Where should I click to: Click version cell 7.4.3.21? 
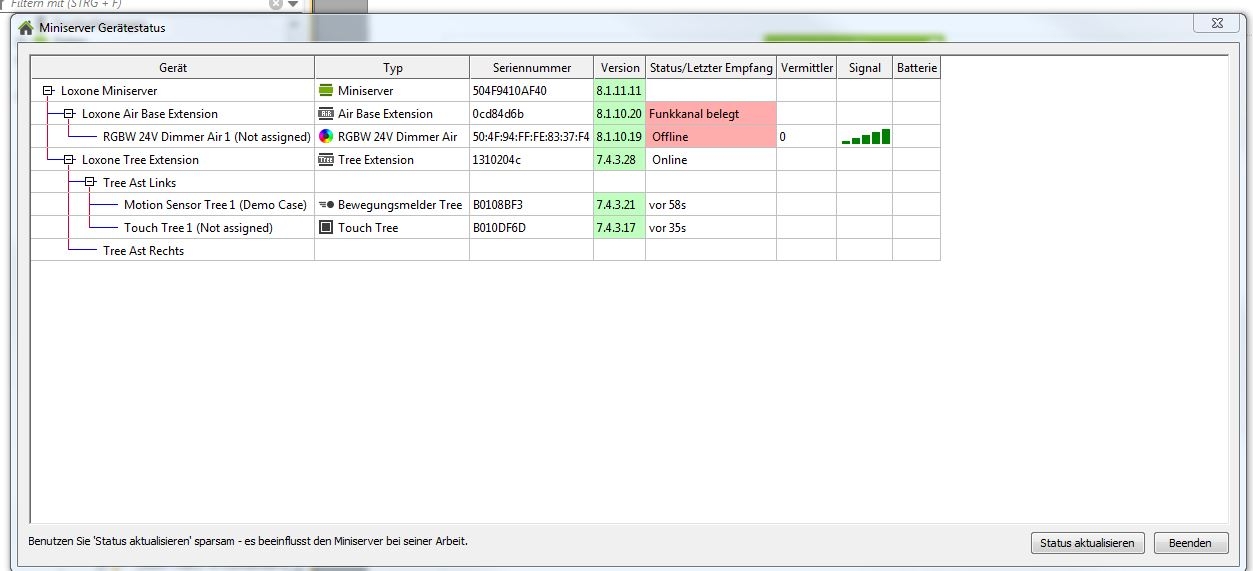(x=620, y=205)
